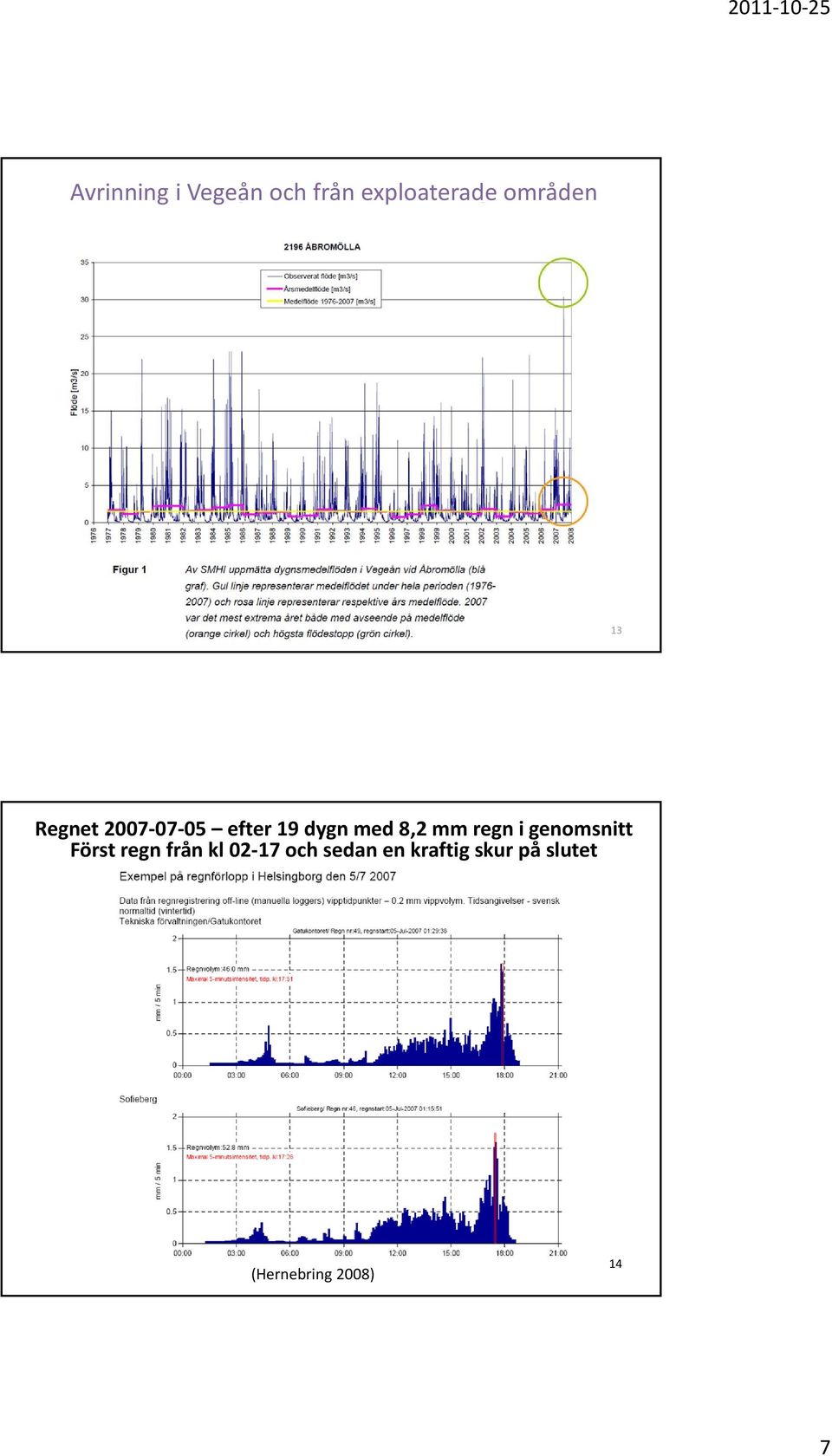This screenshot has width=832, height=1456.
Task: Click heading line 'Först regn från kl 02-17'
Action: pyautogui.click(x=334, y=850)
